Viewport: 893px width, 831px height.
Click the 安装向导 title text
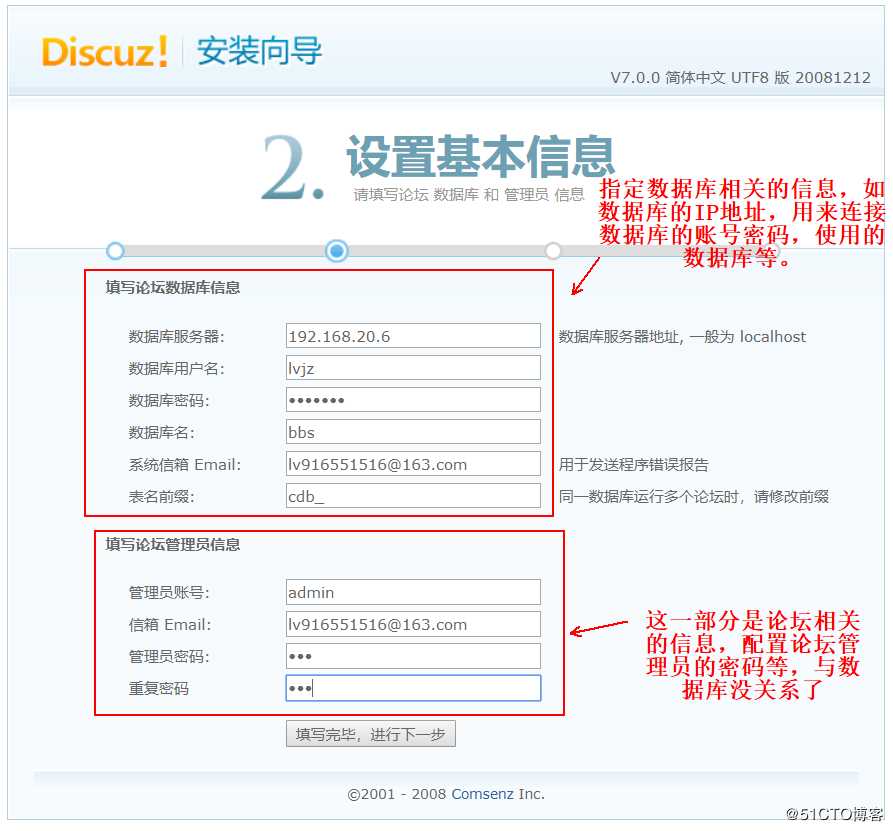[x=260, y=51]
